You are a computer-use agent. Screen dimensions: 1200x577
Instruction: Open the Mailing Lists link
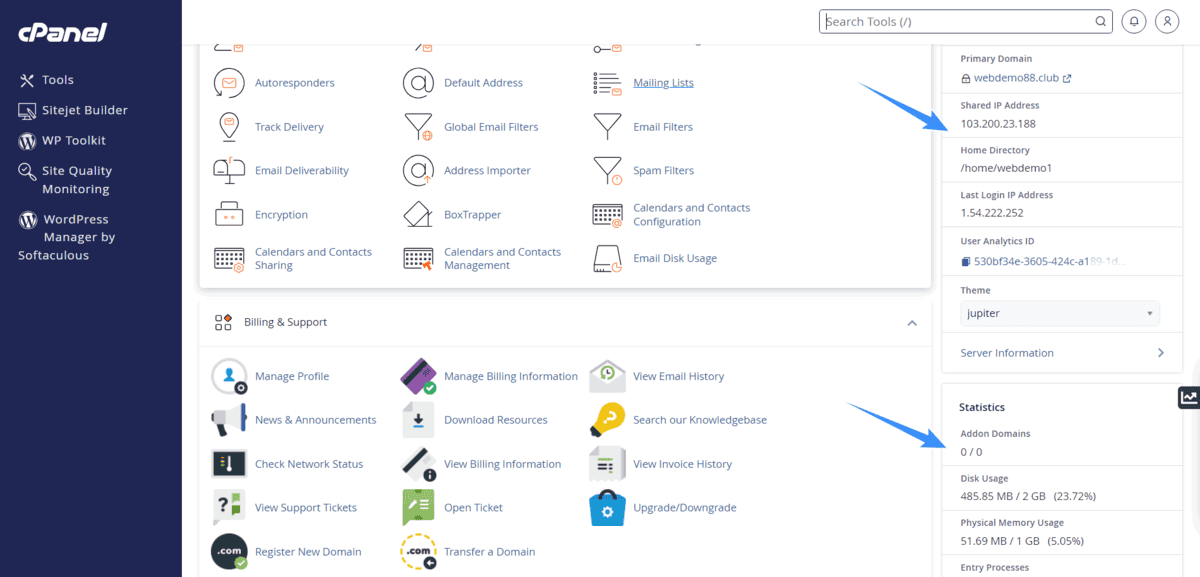pyautogui.click(x=663, y=83)
